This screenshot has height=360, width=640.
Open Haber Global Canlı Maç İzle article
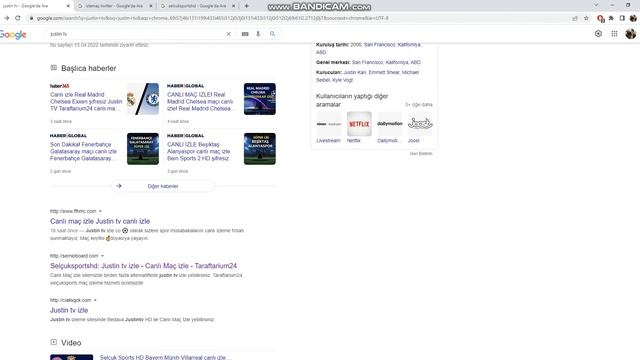tap(201, 101)
